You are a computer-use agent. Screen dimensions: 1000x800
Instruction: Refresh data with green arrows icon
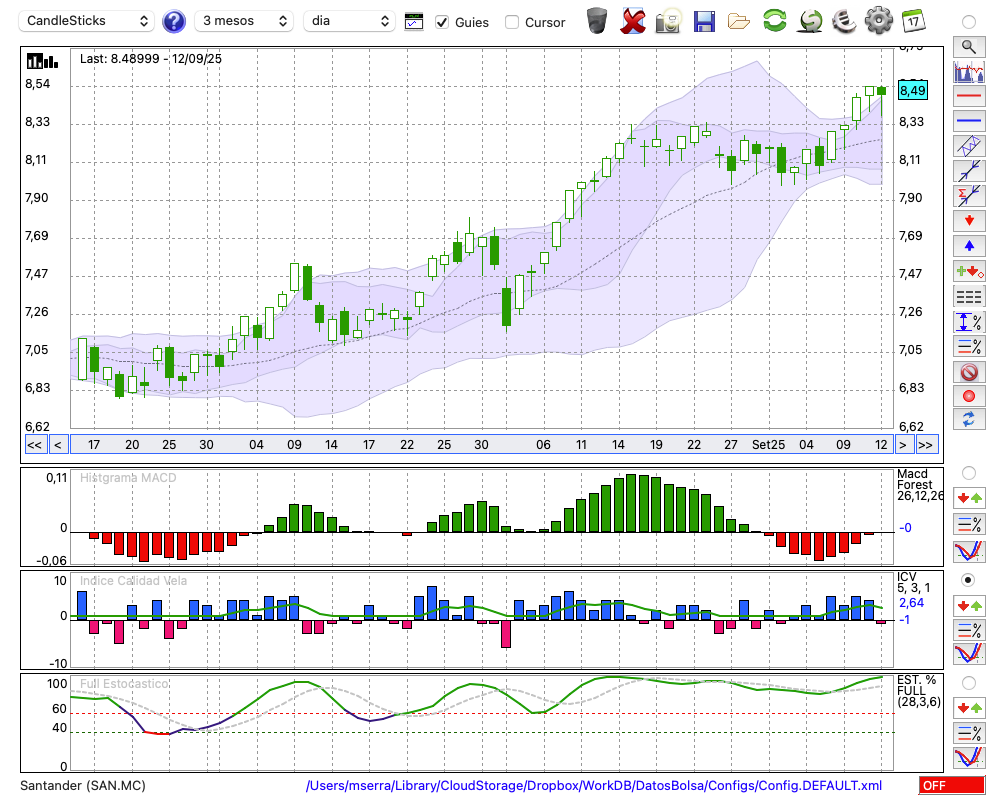(x=774, y=21)
